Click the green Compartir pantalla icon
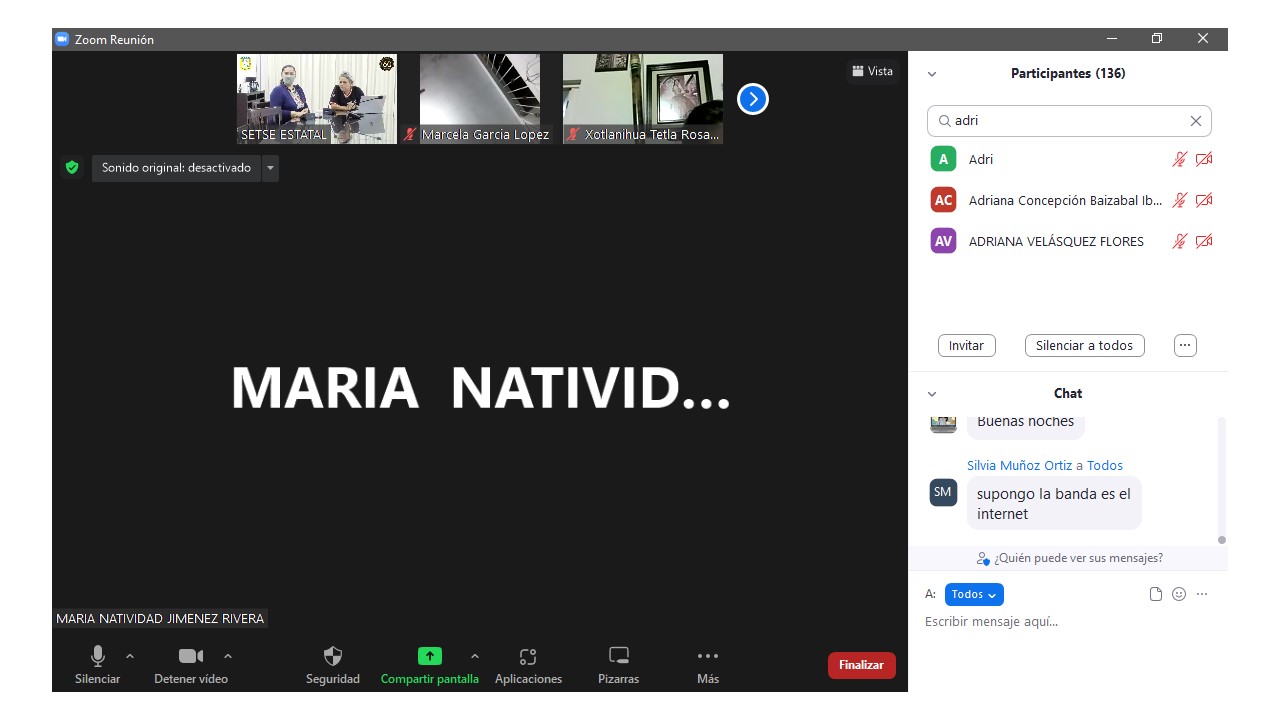 [429, 657]
